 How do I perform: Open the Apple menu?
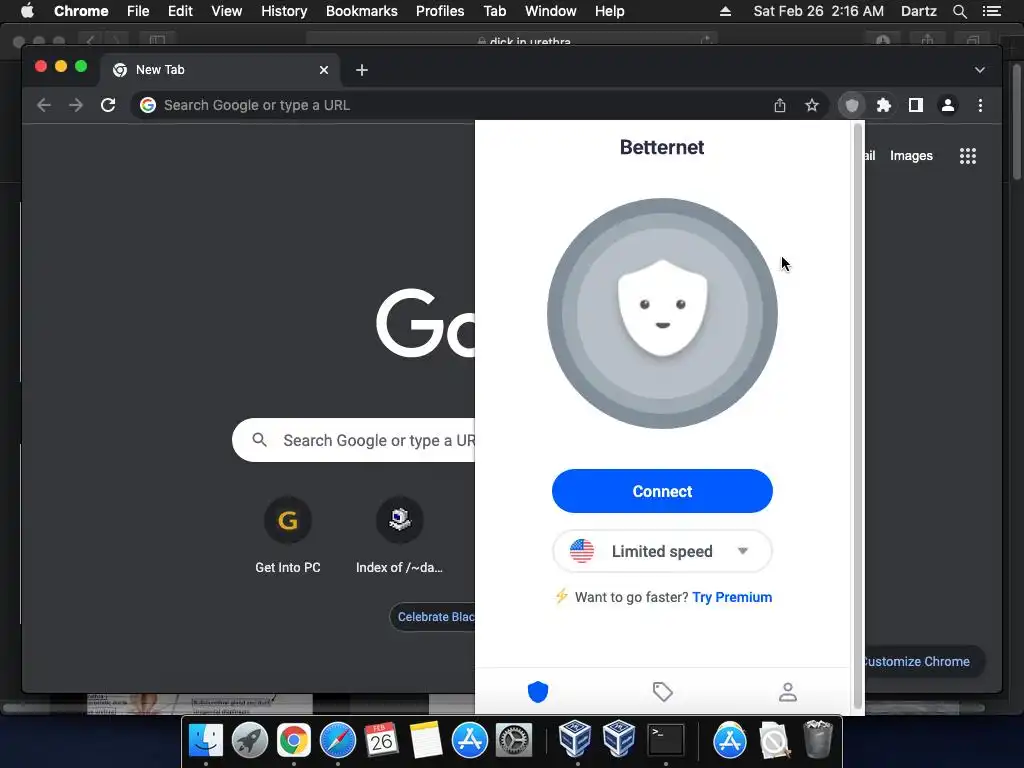coord(27,11)
